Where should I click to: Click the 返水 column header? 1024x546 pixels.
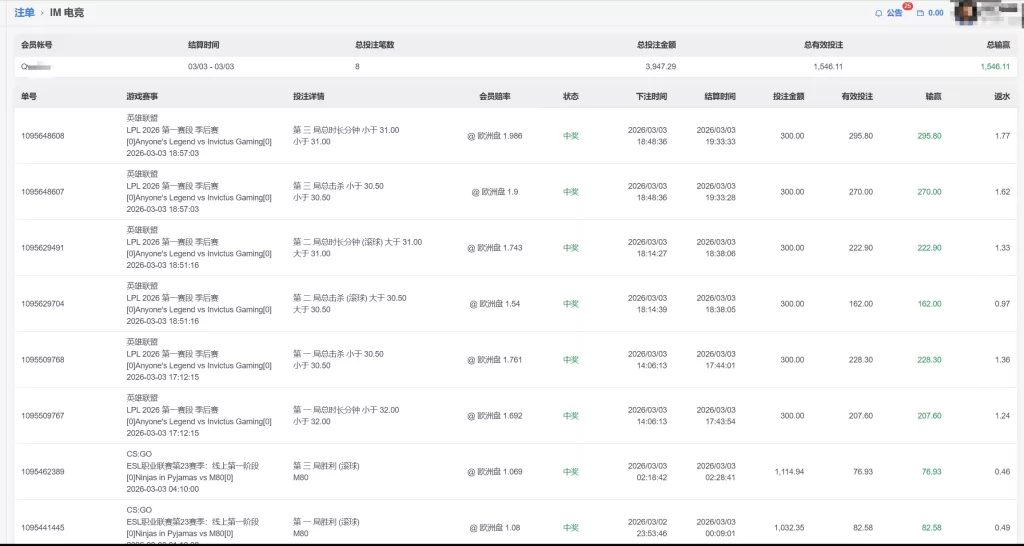(x=1001, y=96)
